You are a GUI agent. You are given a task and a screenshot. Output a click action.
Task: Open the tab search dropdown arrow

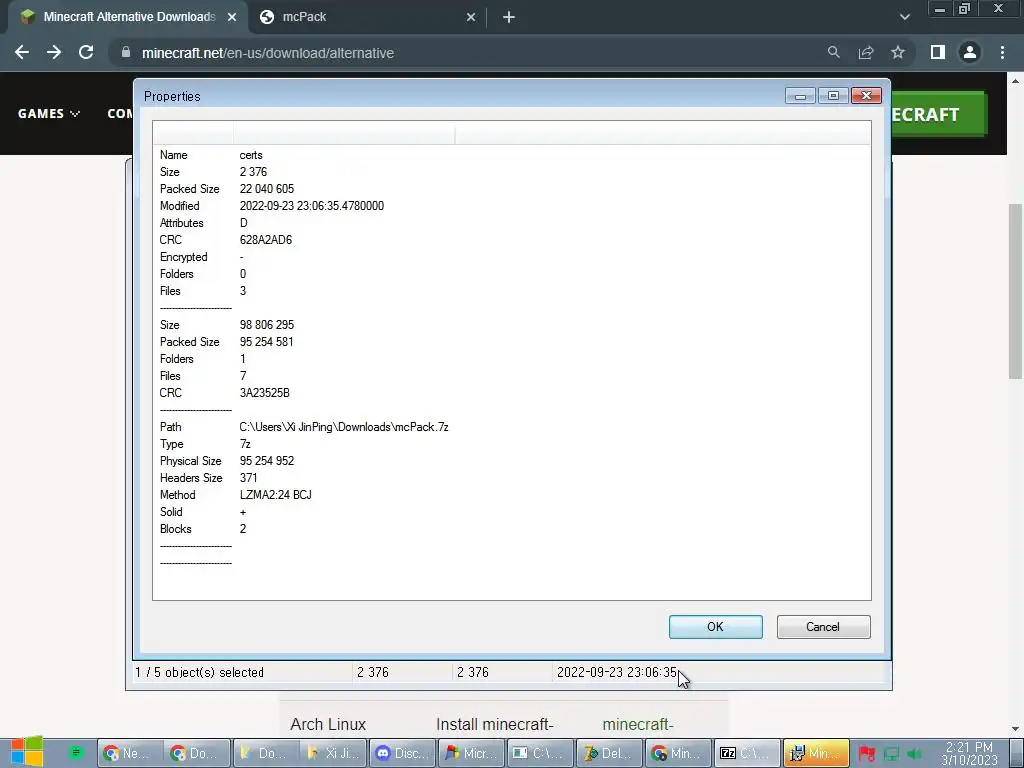(x=904, y=17)
